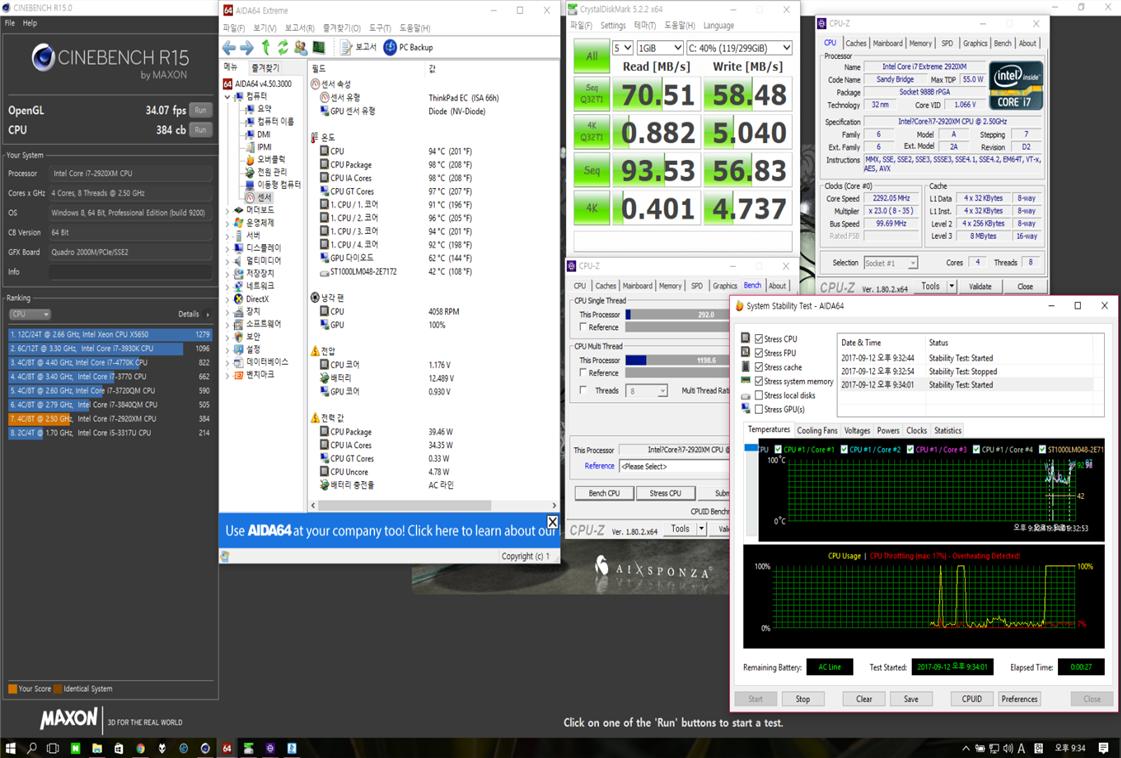This screenshot has width=1121, height=758.
Task: Open the CPU ranking dropdown in Cinebench
Action: [x=29, y=315]
